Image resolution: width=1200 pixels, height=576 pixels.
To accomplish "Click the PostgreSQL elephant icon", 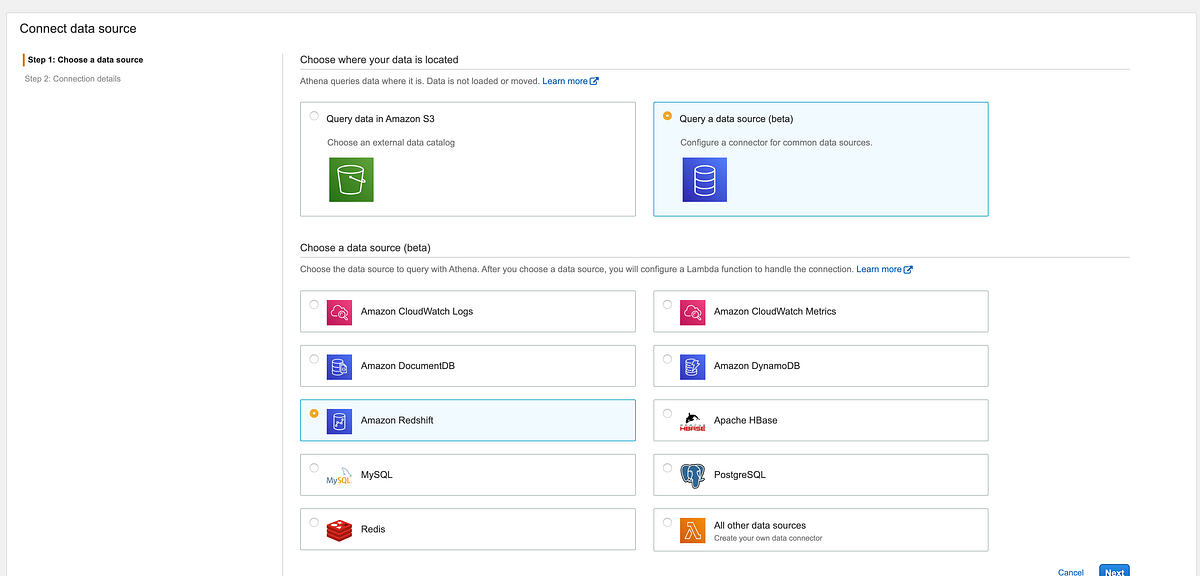I will click(693, 475).
